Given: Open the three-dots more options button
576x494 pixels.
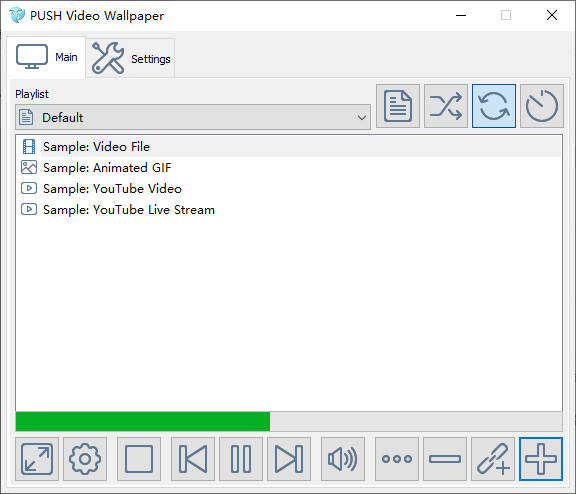Looking at the screenshot, I should (x=397, y=459).
